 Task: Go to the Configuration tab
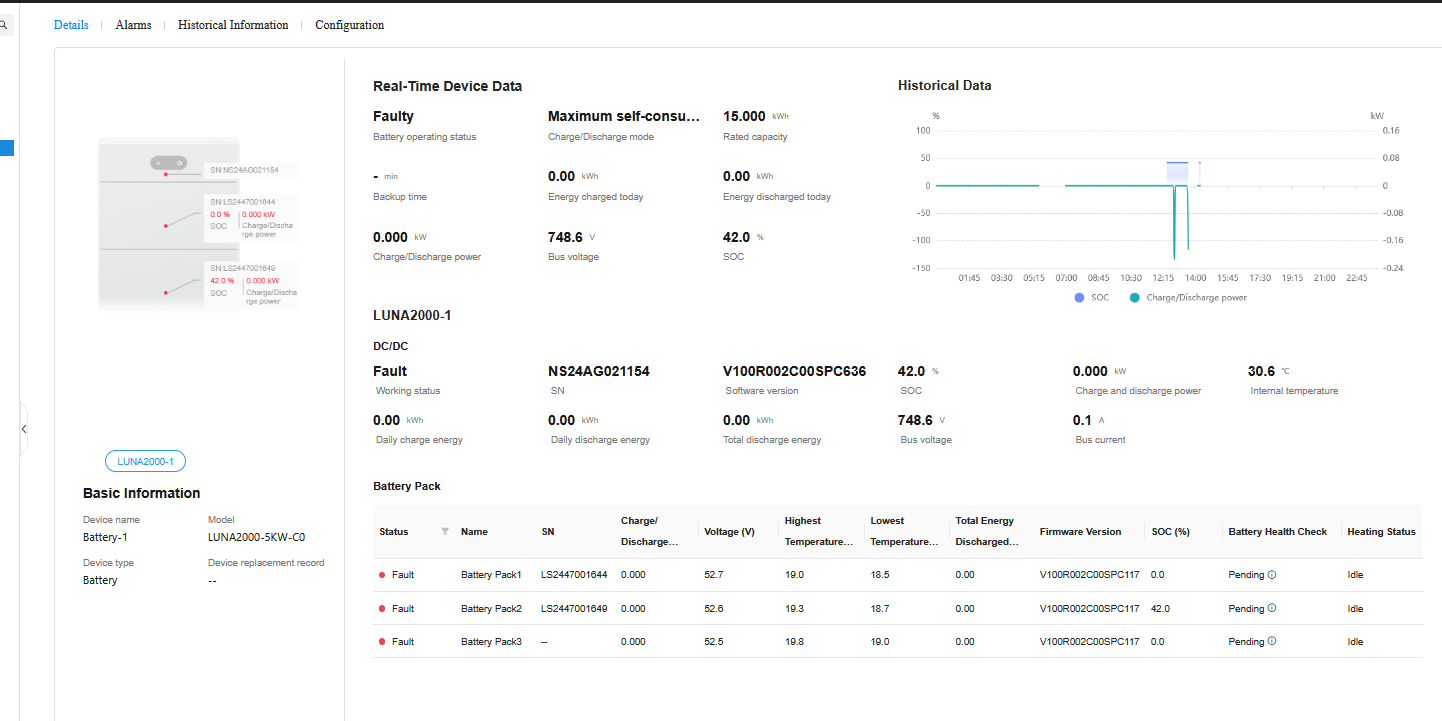(x=349, y=25)
